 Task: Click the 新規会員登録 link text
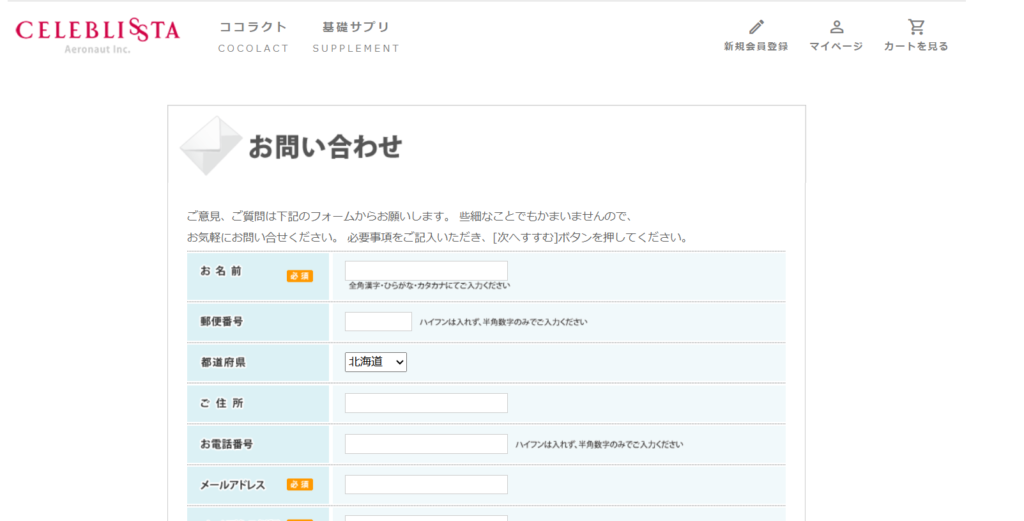(x=756, y=46)
